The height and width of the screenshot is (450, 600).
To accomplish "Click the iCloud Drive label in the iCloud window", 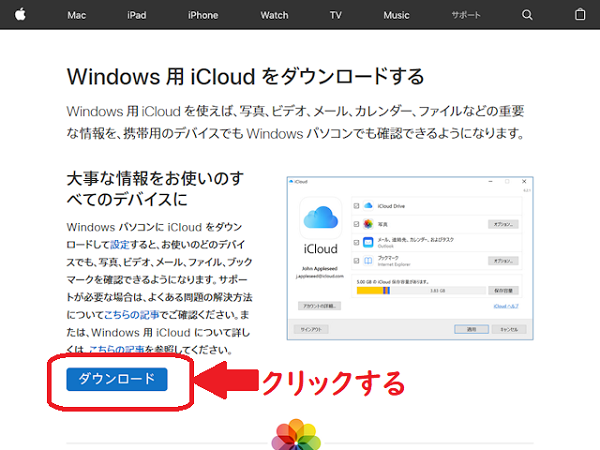I will [391, 206].
